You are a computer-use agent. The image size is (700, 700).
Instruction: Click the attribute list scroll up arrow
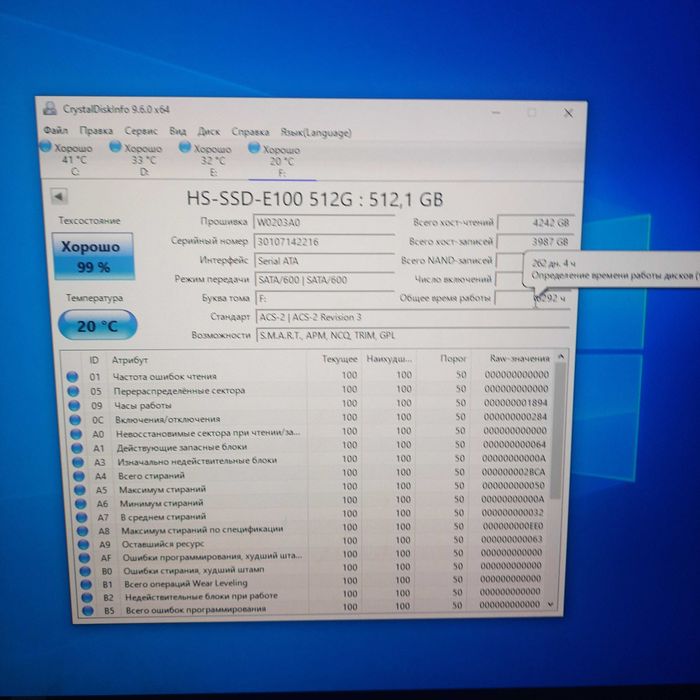click(561, 357)
